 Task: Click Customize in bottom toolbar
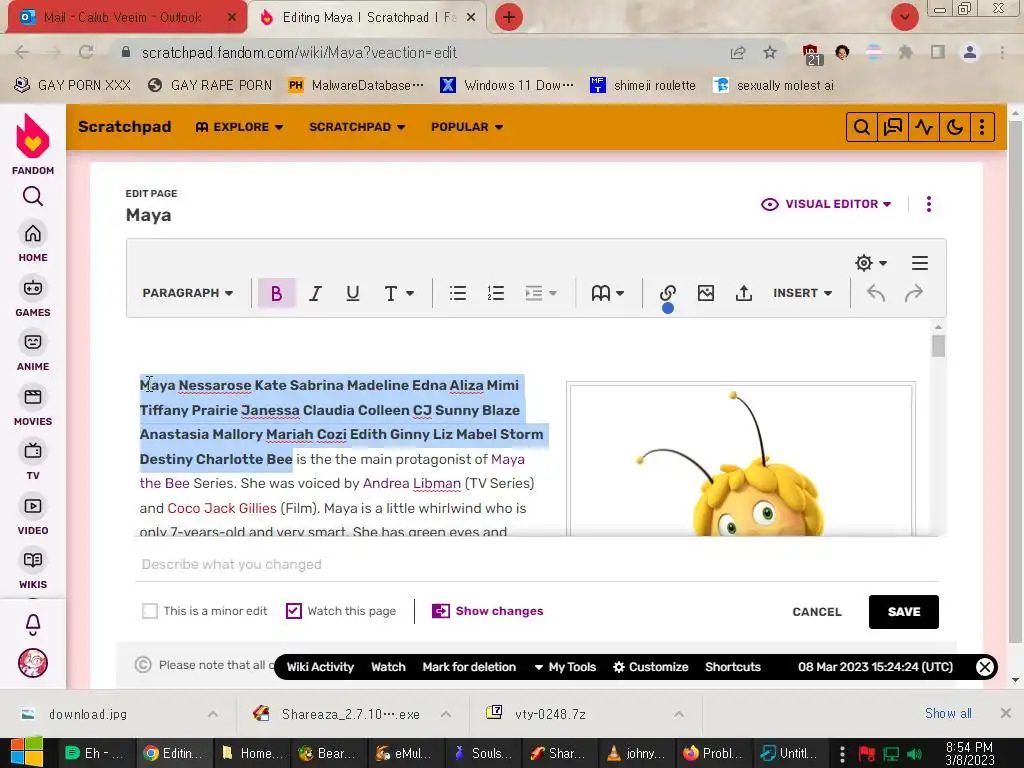(650, 667)
